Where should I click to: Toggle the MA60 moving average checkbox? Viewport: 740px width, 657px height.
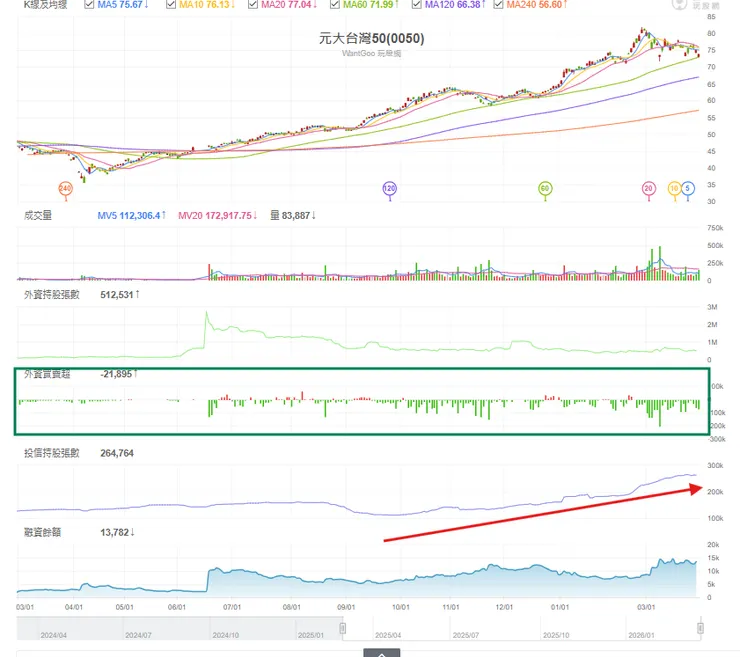(x=335, y=4)
